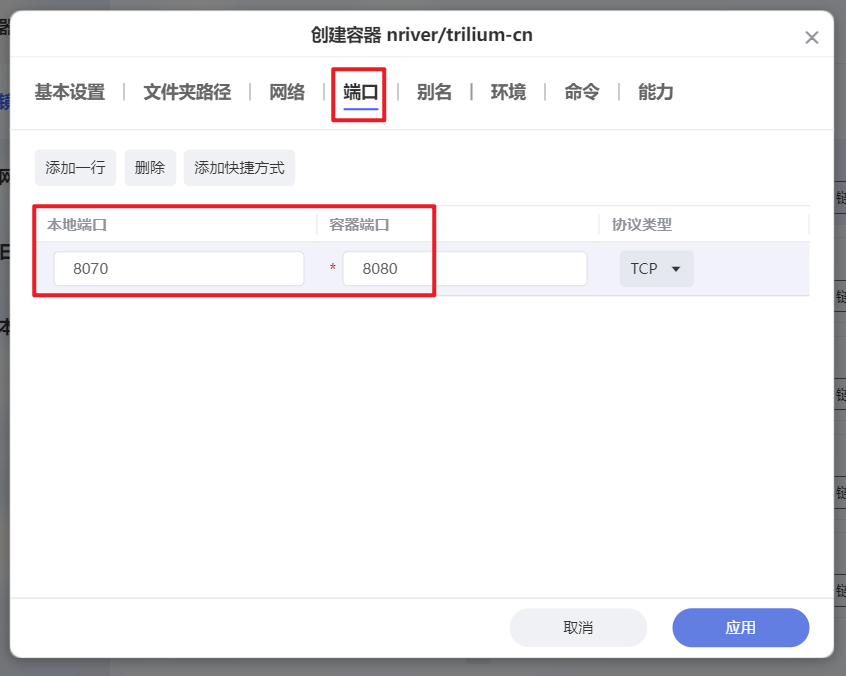The width and height of the screenshot is (846, 676).
Task: Switch to the 能力 tab
Action: click(x=655, y=91)
